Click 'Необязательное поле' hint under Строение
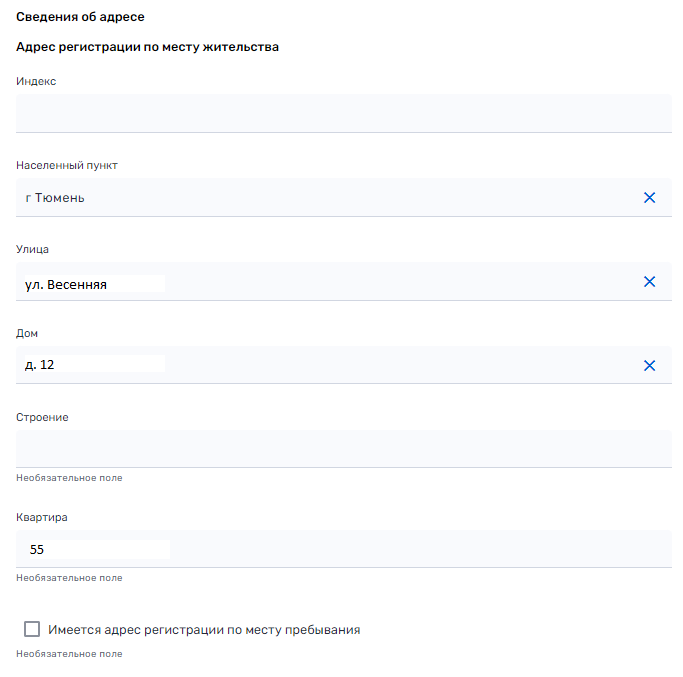683x677 pixels. point(69,478)
